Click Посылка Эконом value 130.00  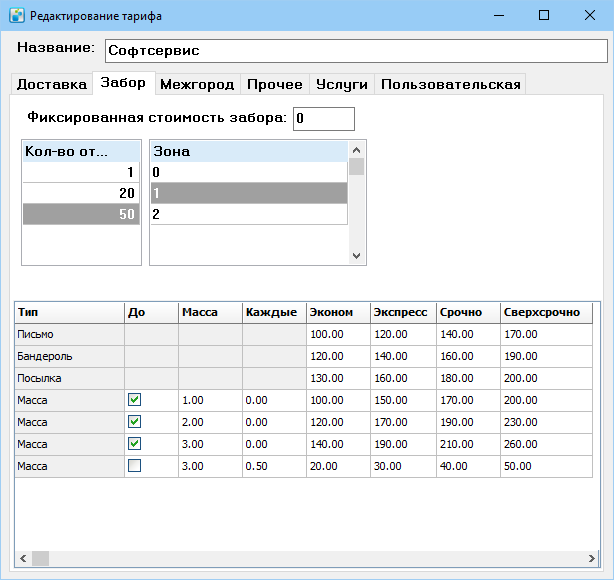click(x=338, y=378)
